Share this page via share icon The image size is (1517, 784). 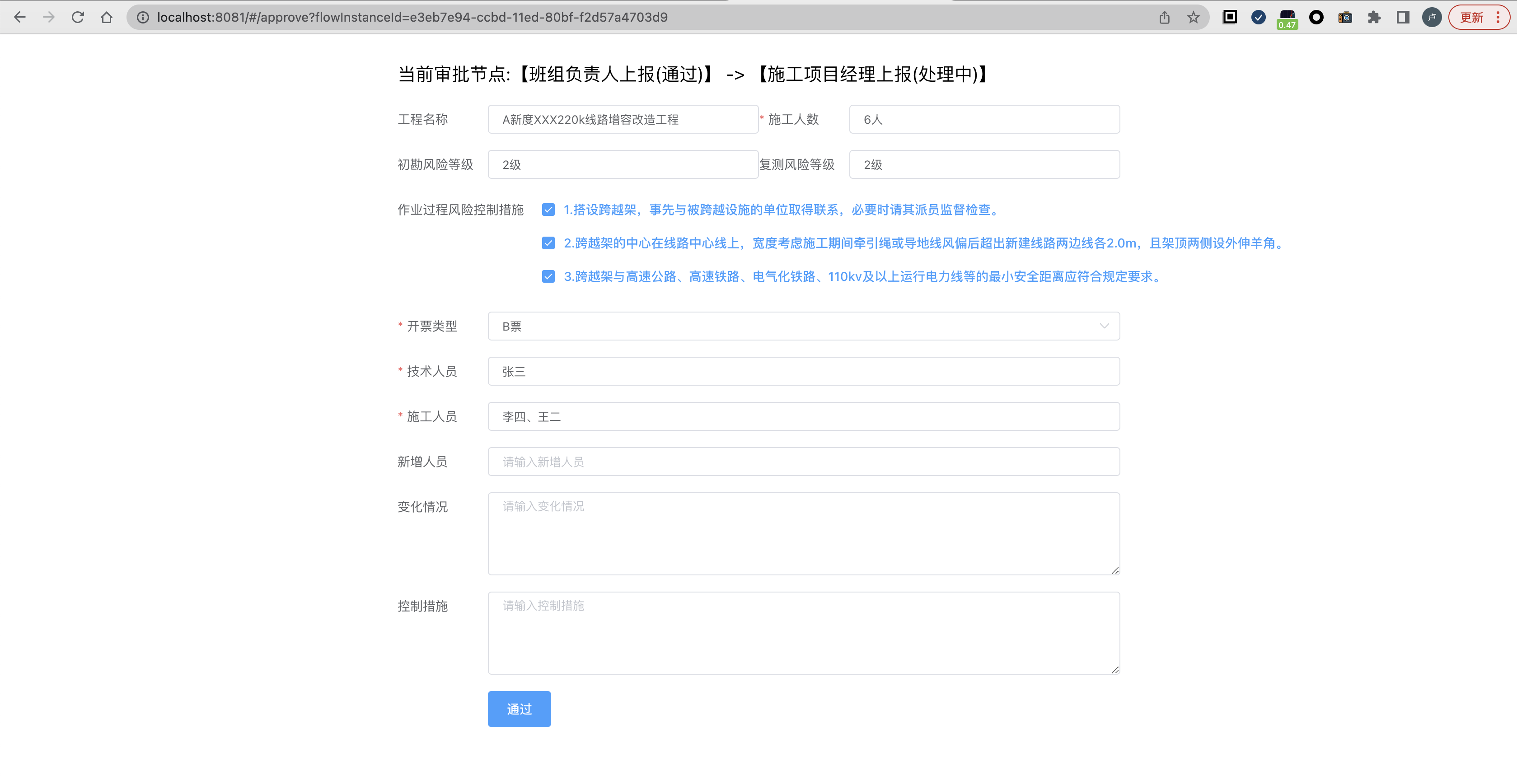[x=1164, y=17]
